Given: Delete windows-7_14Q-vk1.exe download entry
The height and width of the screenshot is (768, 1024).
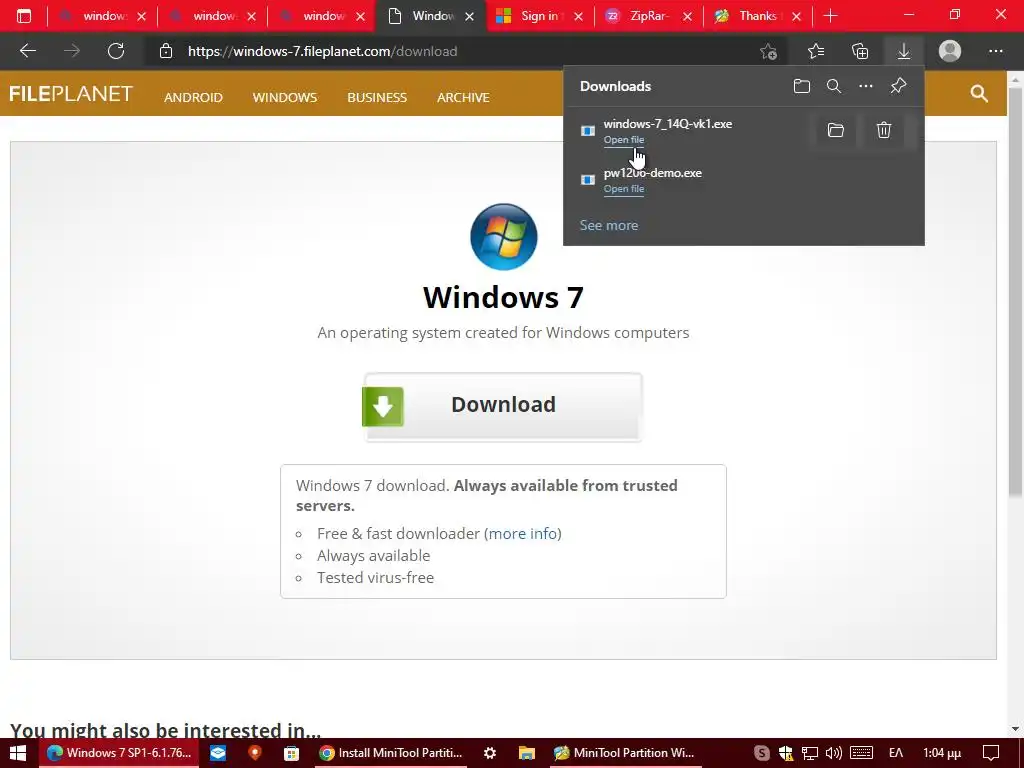Looking at the screenshot, I should point(884,130).
